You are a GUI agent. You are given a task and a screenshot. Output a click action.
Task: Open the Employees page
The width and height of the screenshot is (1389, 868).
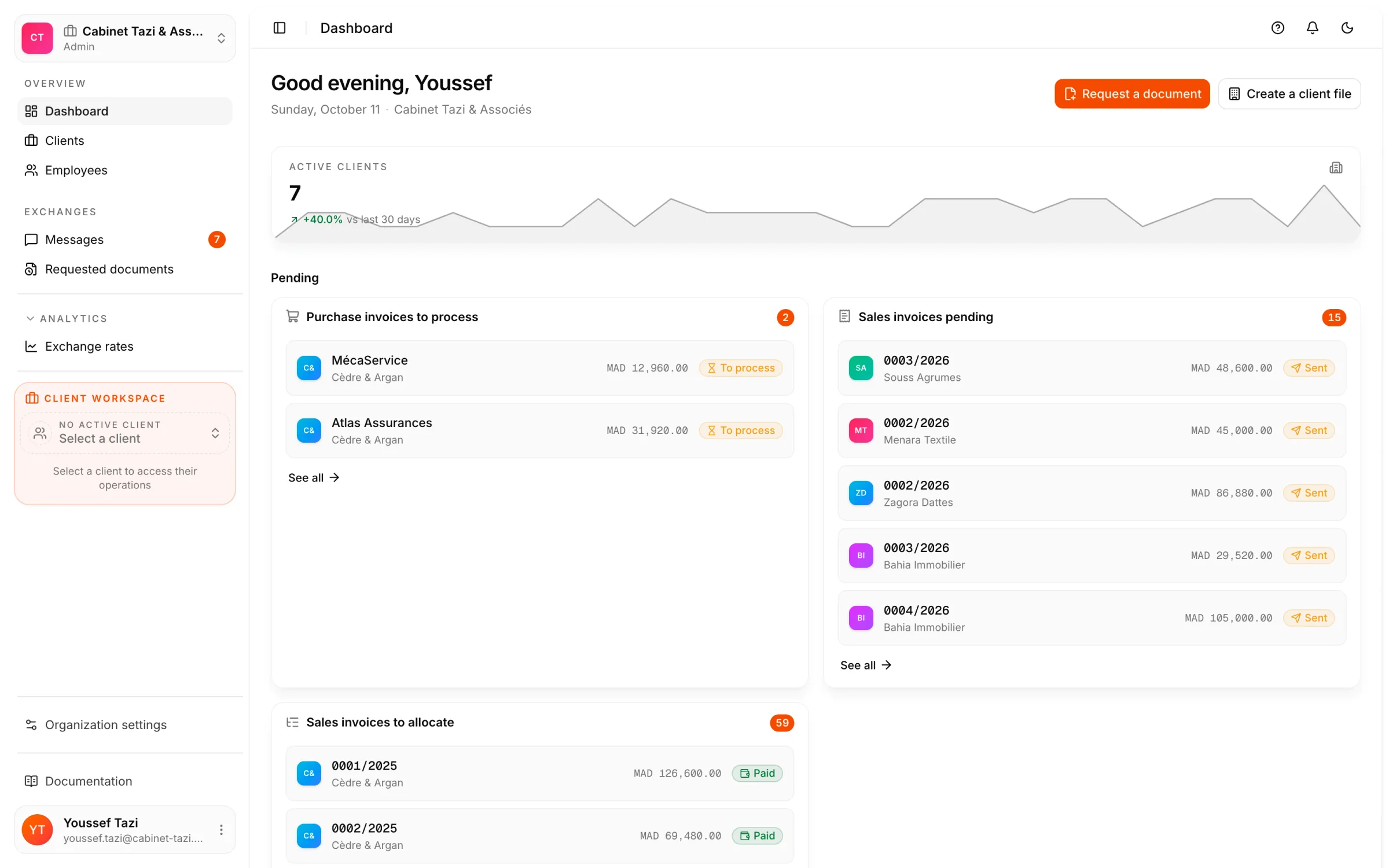click(x=125, y=170)
